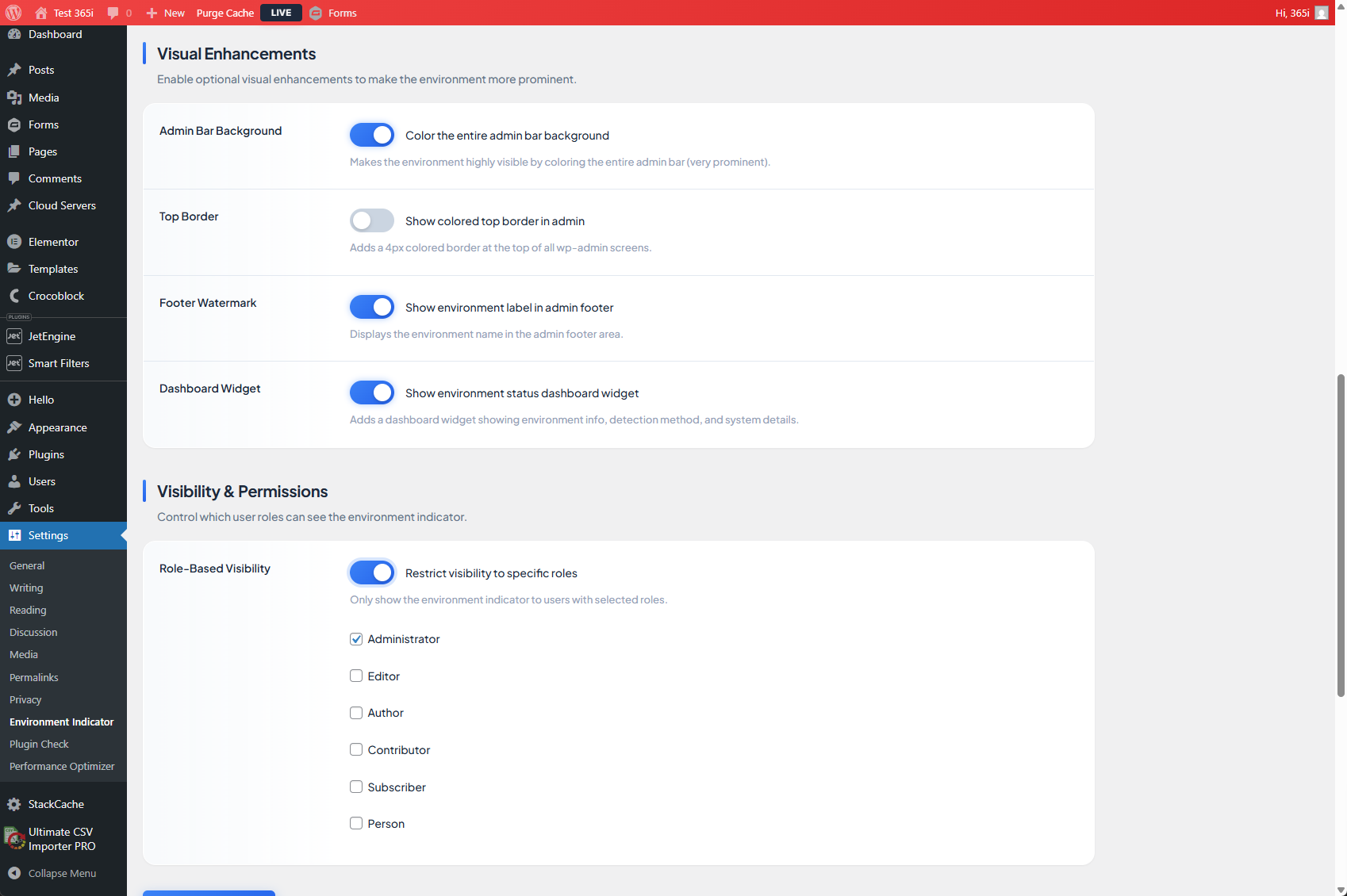Image resolution: width=1347 pixels, height=896 pixels.
Task: Open the Plugin Check settings page
Action: click(39, 744)
